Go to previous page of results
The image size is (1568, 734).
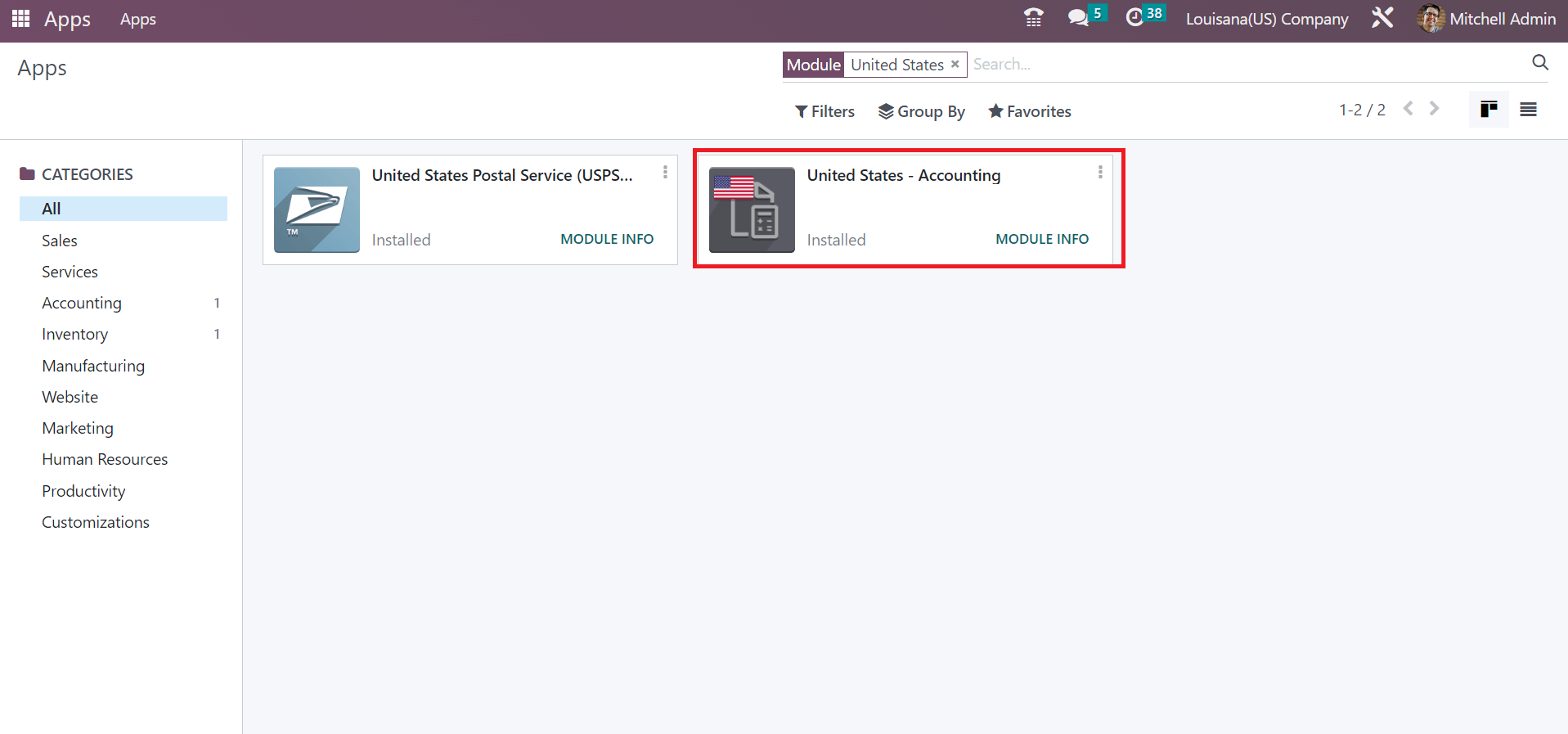click(x=1409, y=109)
